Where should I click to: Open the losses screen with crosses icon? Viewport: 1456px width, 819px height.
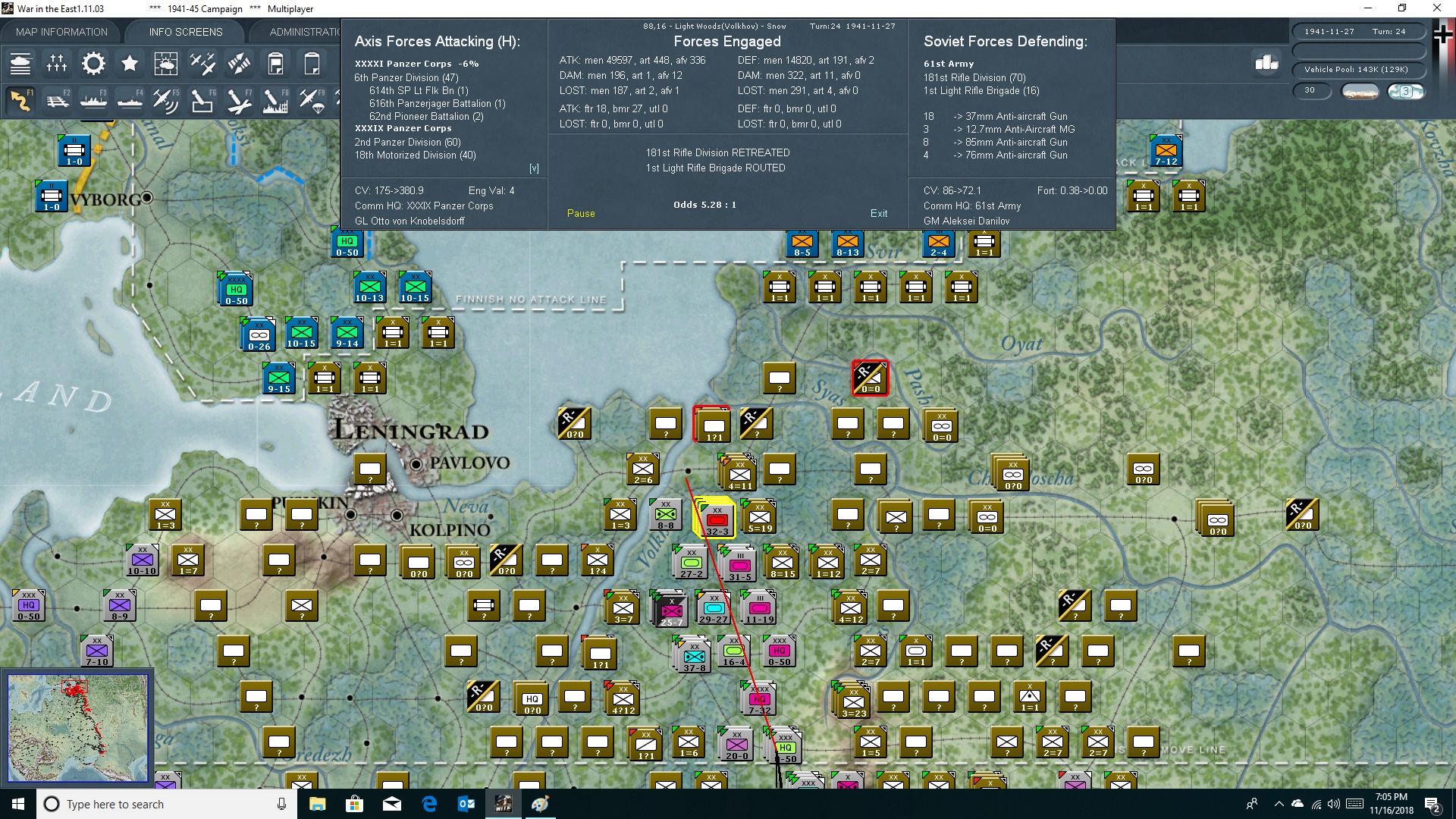click(x=57, y=64)
